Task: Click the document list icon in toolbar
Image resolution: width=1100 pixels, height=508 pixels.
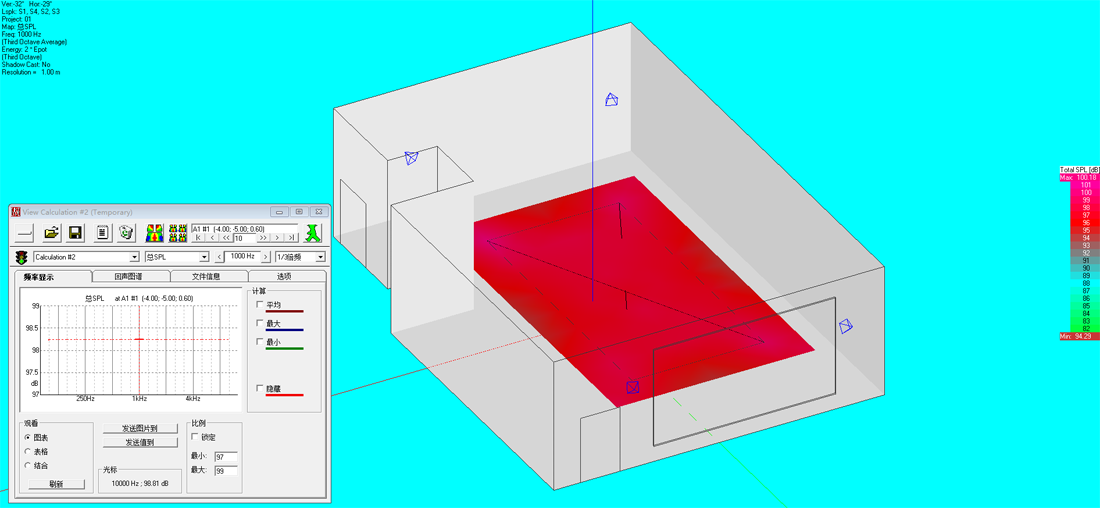Action: 102,233
